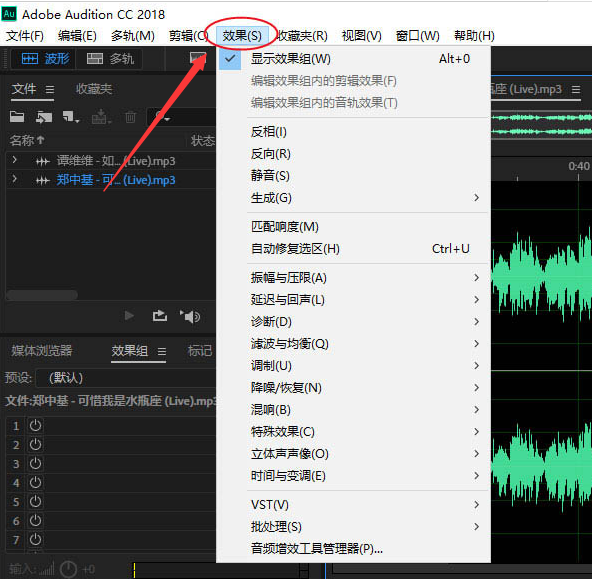Expand the 郑中基 mp3 file row

14,179
